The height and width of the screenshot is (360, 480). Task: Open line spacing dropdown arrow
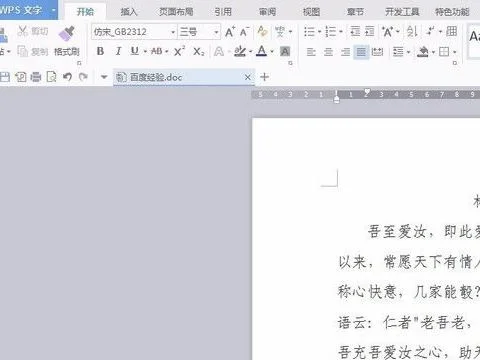(408, 52)
